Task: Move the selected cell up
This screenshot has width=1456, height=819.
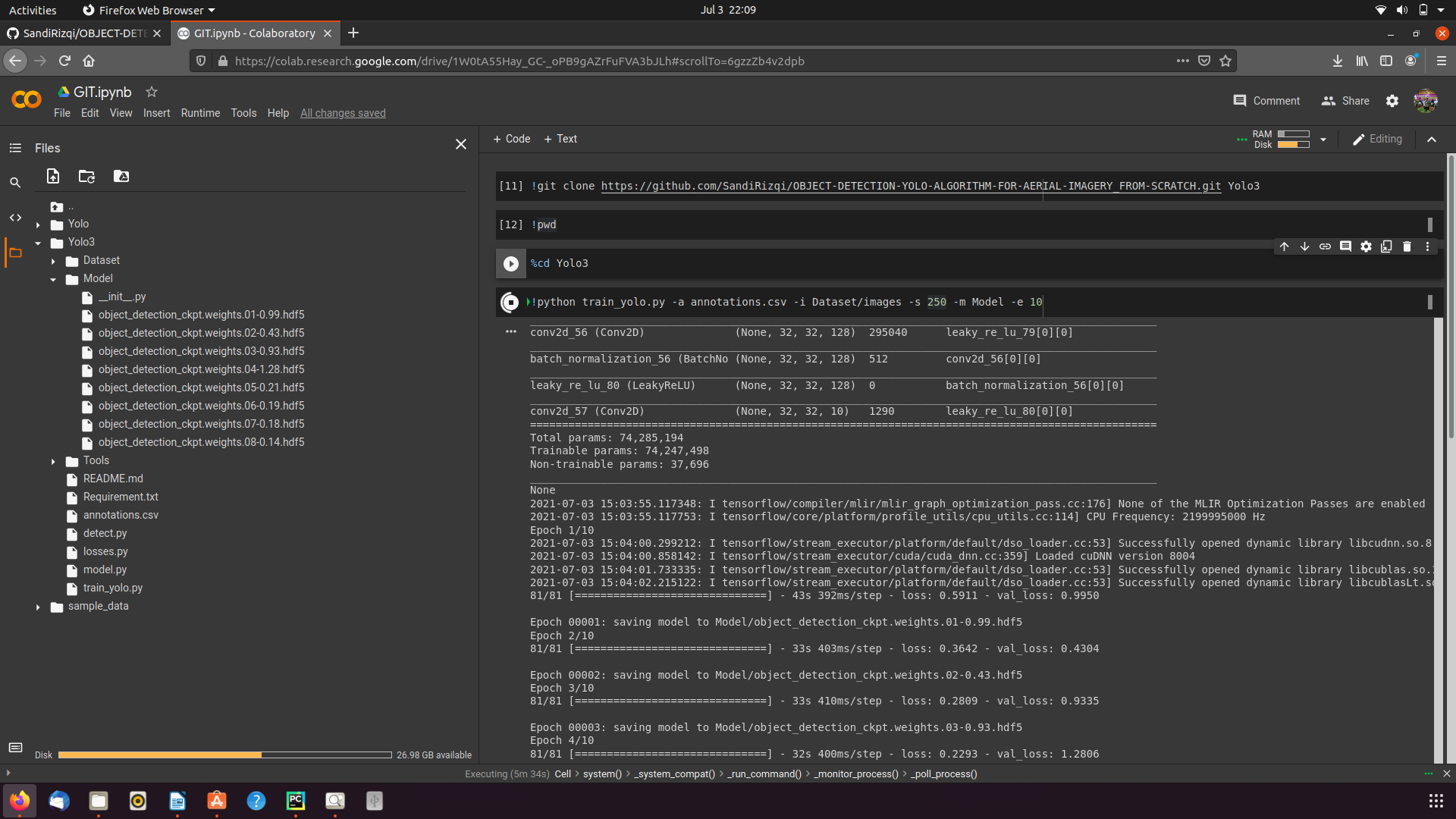Action: coord(1285,246)
